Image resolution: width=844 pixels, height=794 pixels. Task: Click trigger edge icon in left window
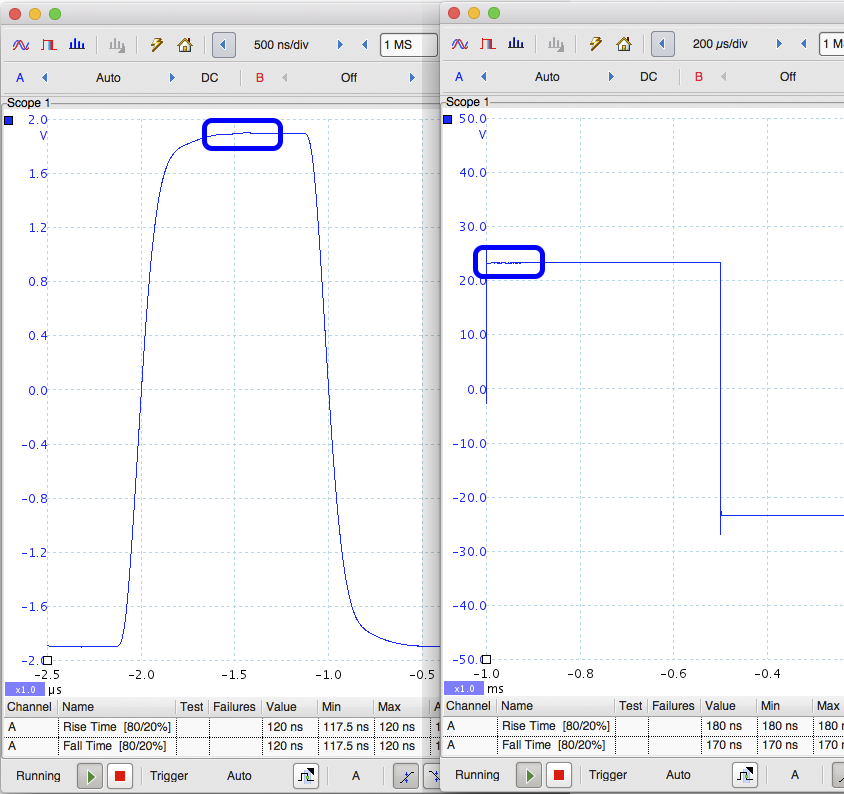pos(306,776)
